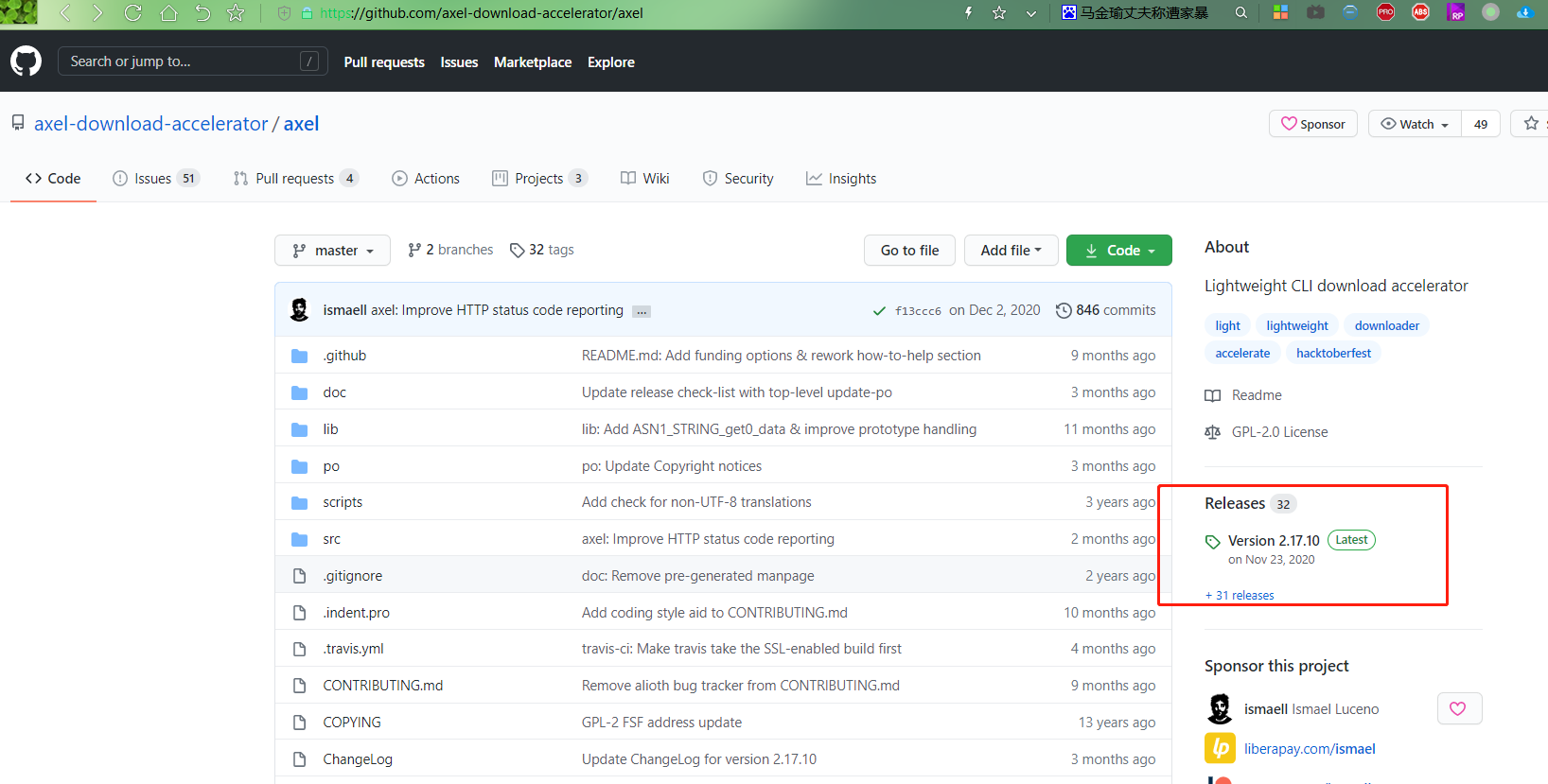Image resolution: width=1548 pixels, height=784 pixels.
Task: Open the Watch notifications dropdown
Action: click(x=1415, y=124)
